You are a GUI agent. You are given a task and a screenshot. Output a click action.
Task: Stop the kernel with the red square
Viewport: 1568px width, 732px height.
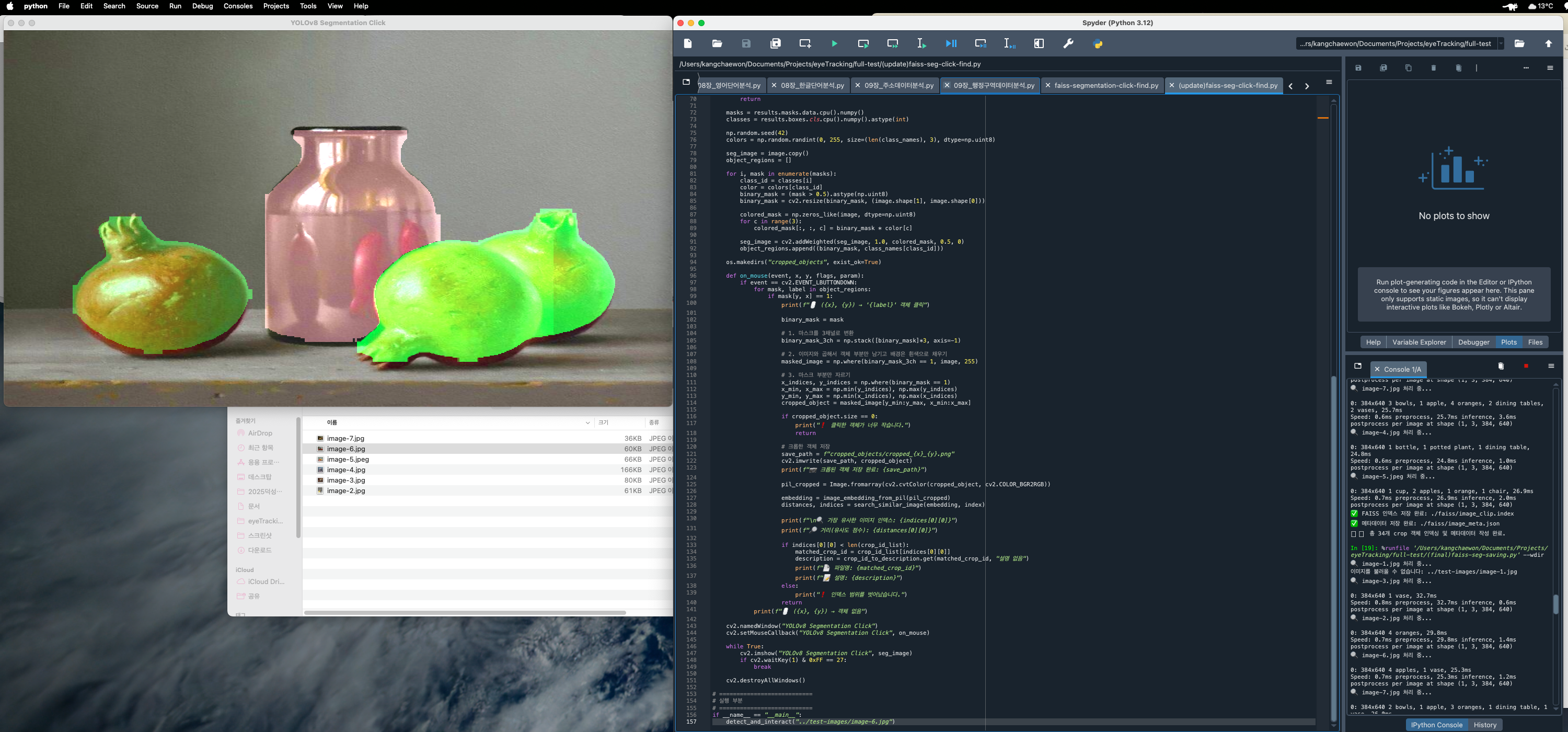[1525, 366]
